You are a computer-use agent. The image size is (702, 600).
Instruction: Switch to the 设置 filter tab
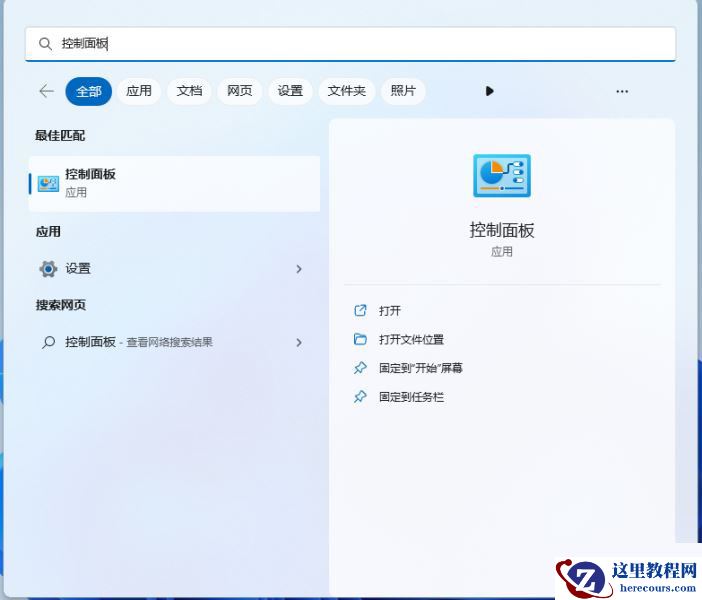point(290,91)
